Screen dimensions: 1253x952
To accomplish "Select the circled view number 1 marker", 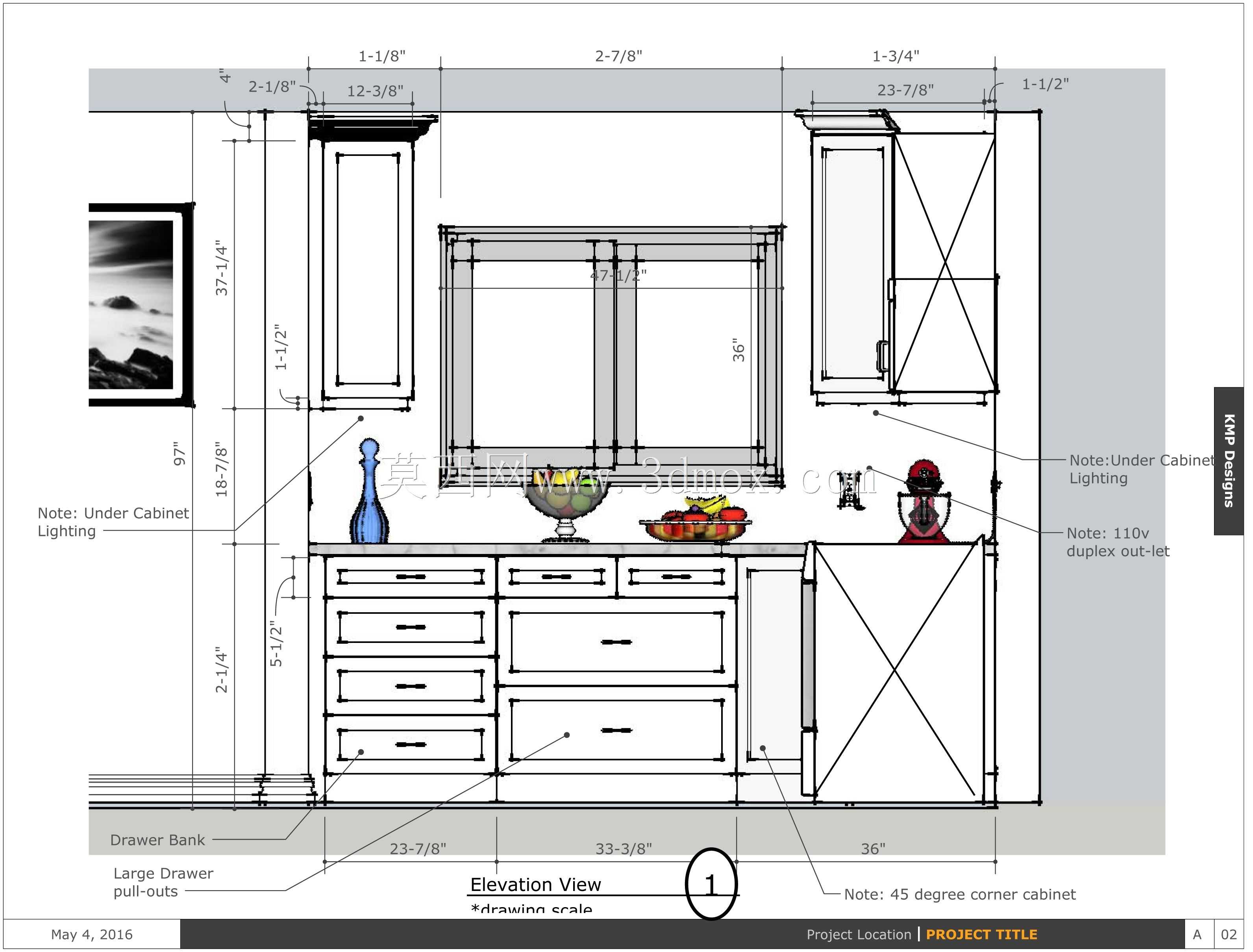I will click(711, 884).
